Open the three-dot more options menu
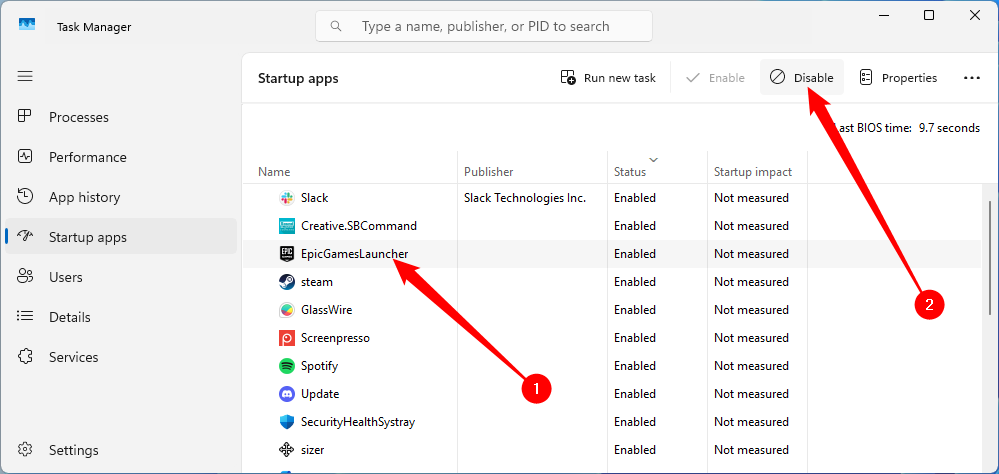This screenshot has height=474, width=999. tap(972, 78)
